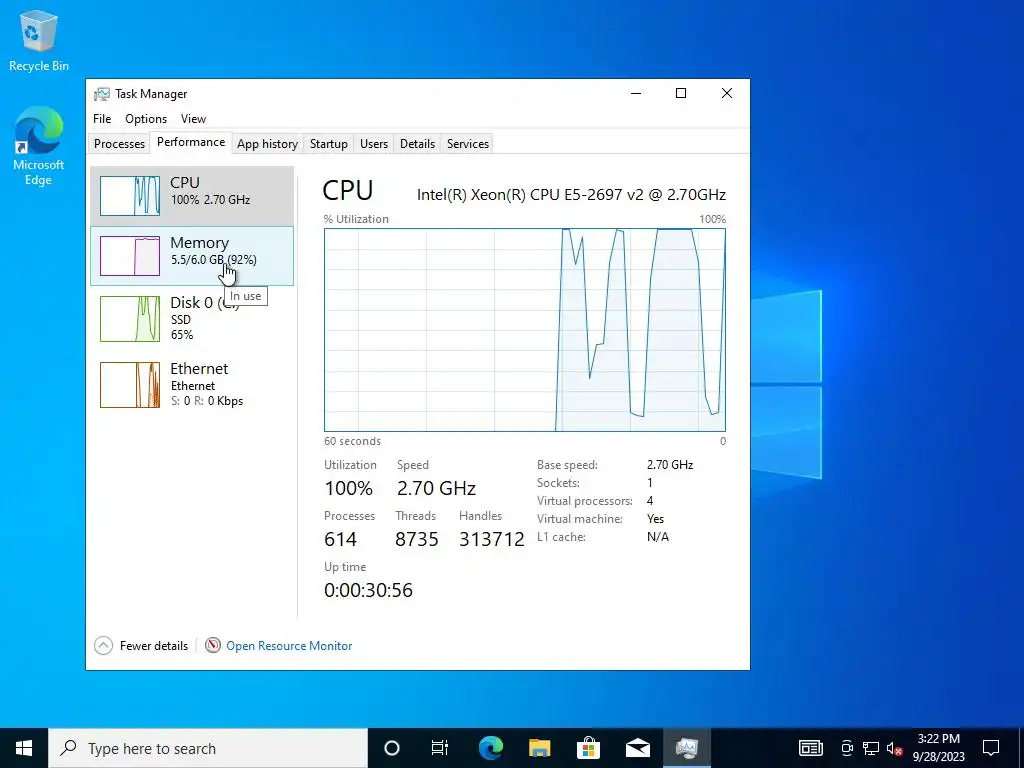1024x768 pixels.
Task: Click the Fewer details label
Action: pyautogui.click(x=154, y=646)
